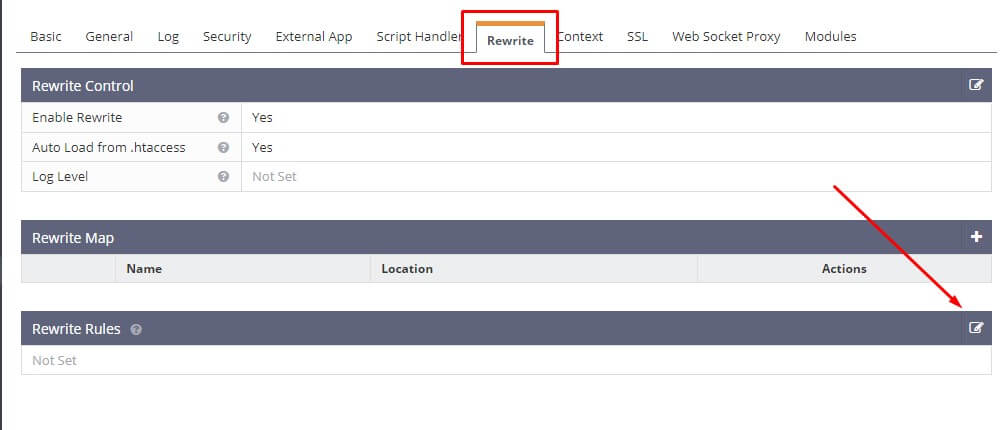The height and width of the screenshot is (430, 1004).
Task: Click the Log Level help icon
Action: click(x=223, y=177)
